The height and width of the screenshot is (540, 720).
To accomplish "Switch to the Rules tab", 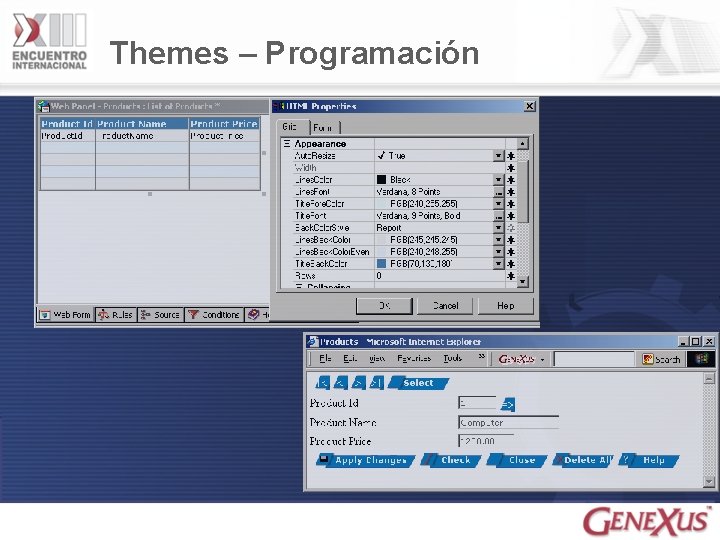I will pos(116,315).
